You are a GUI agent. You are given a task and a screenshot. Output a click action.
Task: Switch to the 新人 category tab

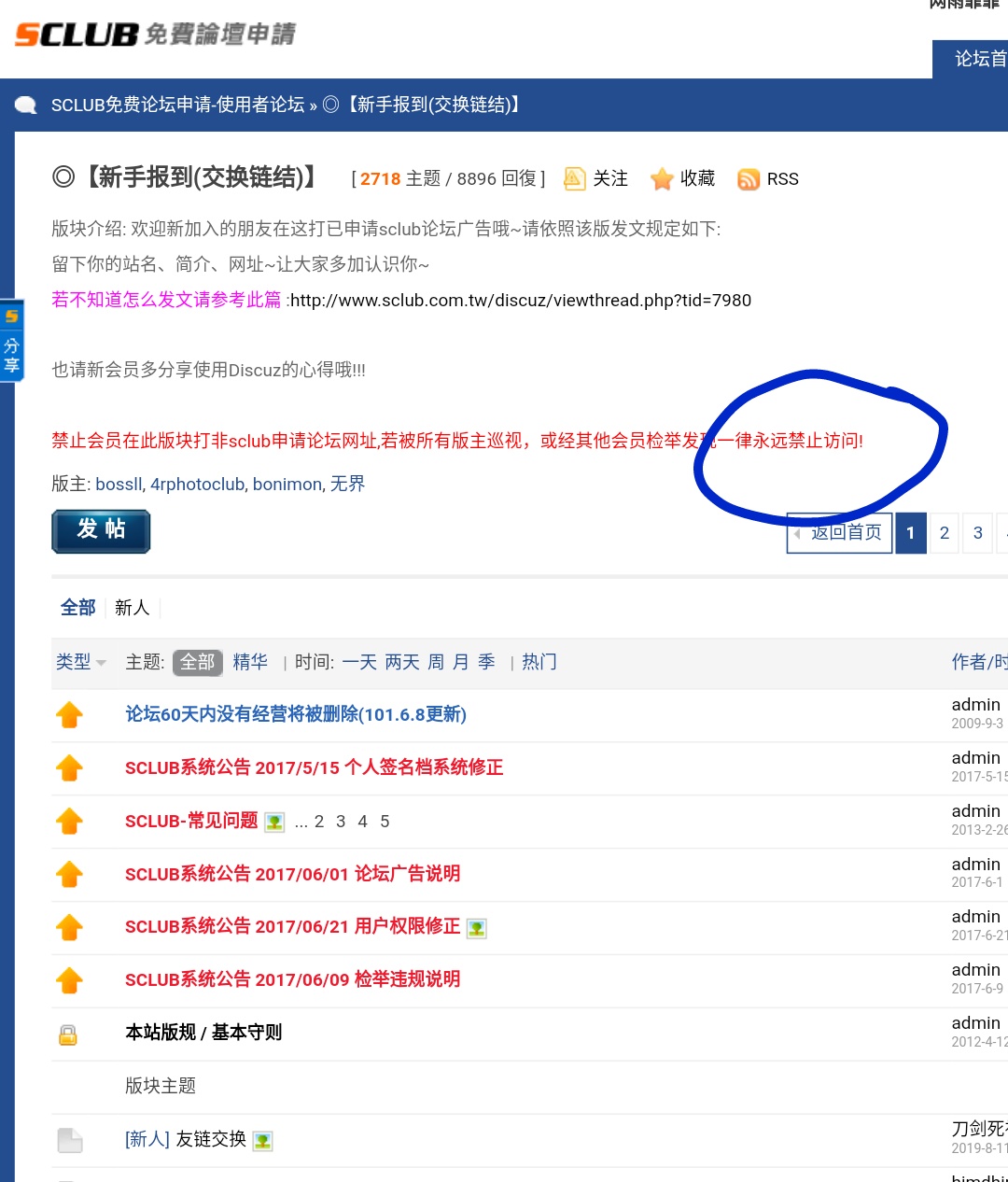coord(133,608)
